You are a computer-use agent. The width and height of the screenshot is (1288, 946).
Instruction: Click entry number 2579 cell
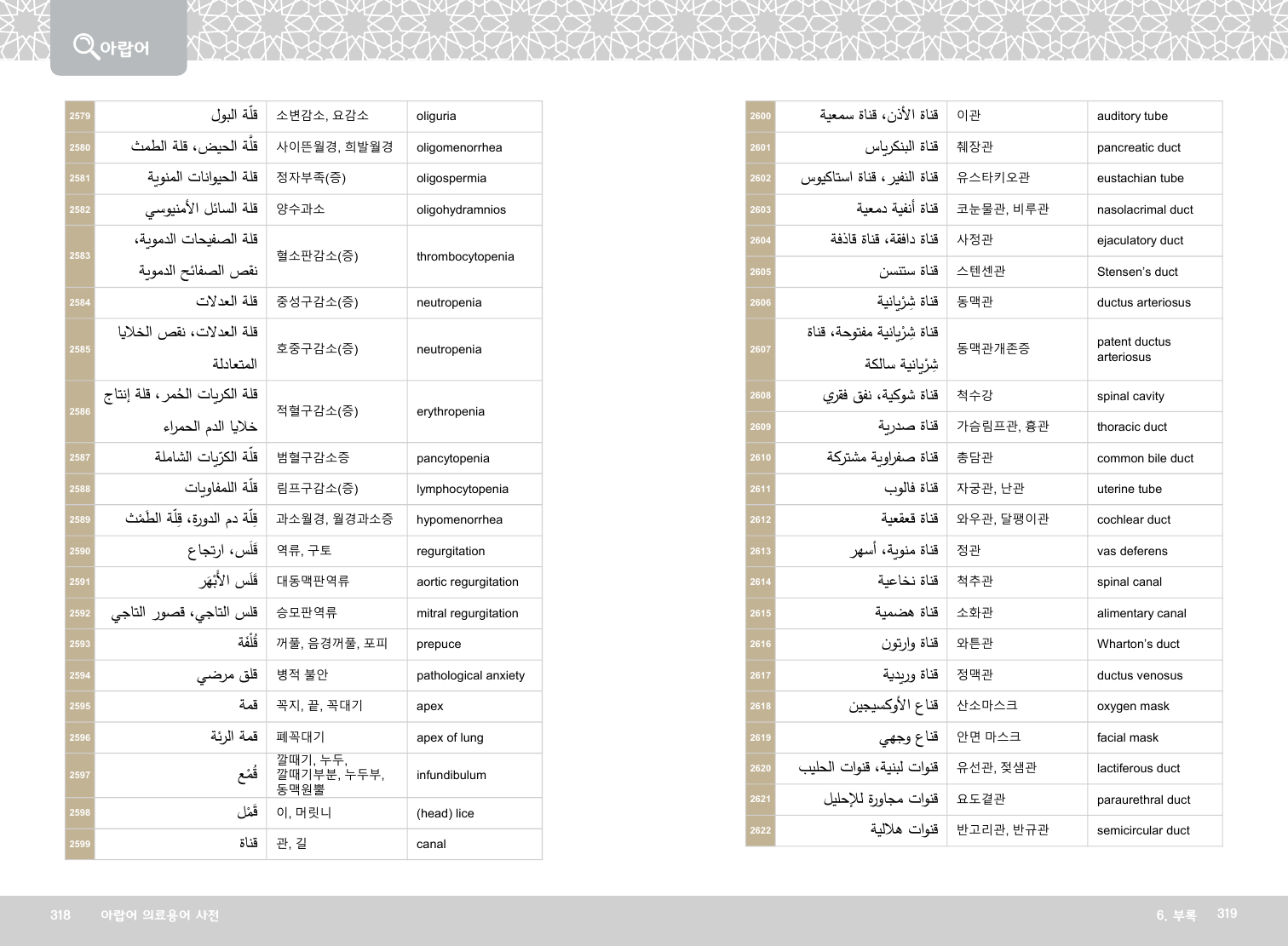tap(80, 117)
